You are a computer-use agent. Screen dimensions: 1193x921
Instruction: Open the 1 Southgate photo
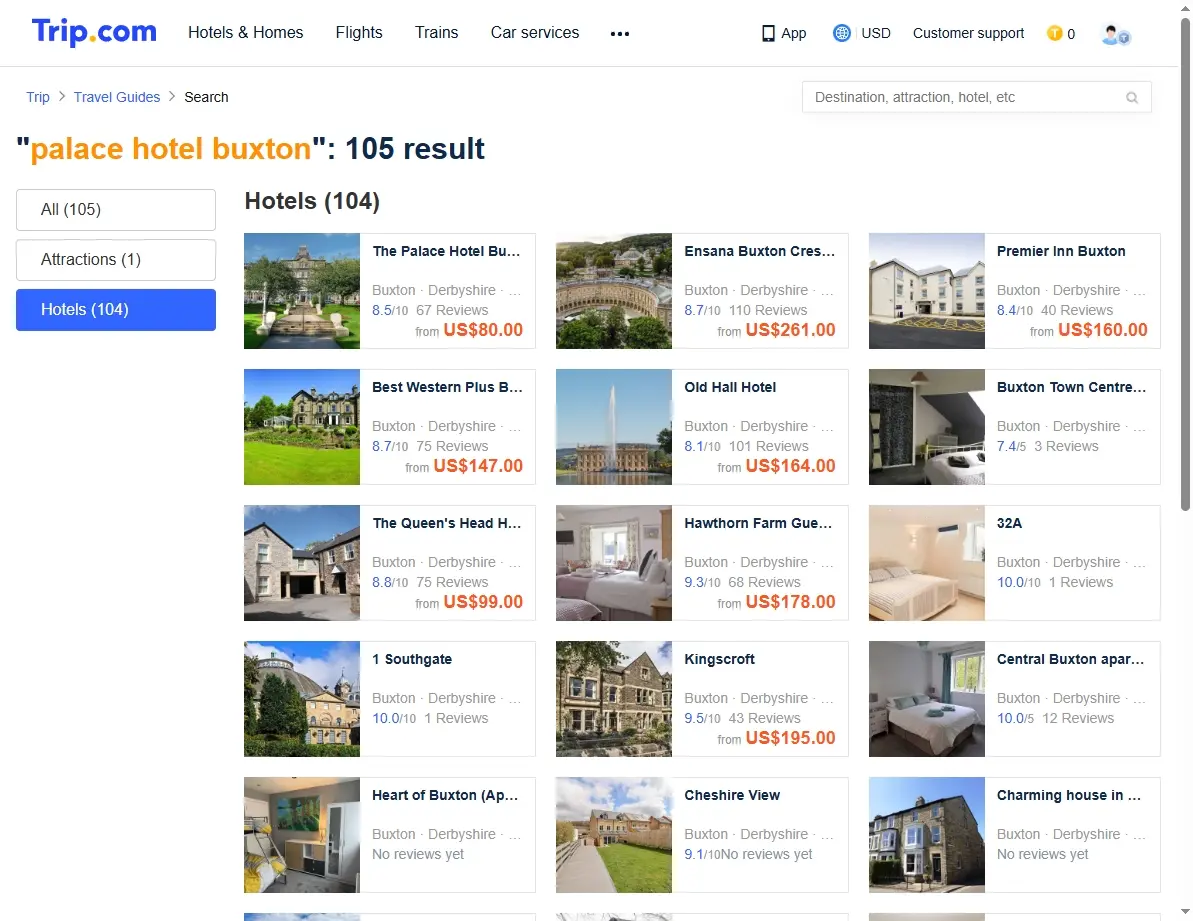pos(302,699)
